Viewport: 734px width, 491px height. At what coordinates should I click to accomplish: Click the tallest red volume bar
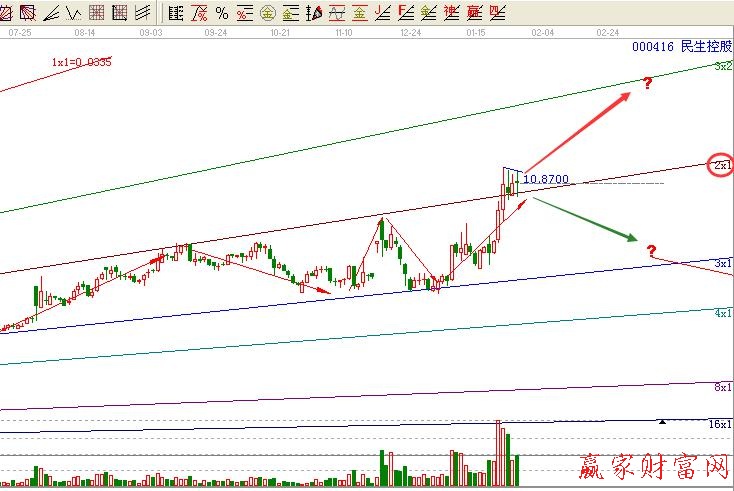pos(498,453)
